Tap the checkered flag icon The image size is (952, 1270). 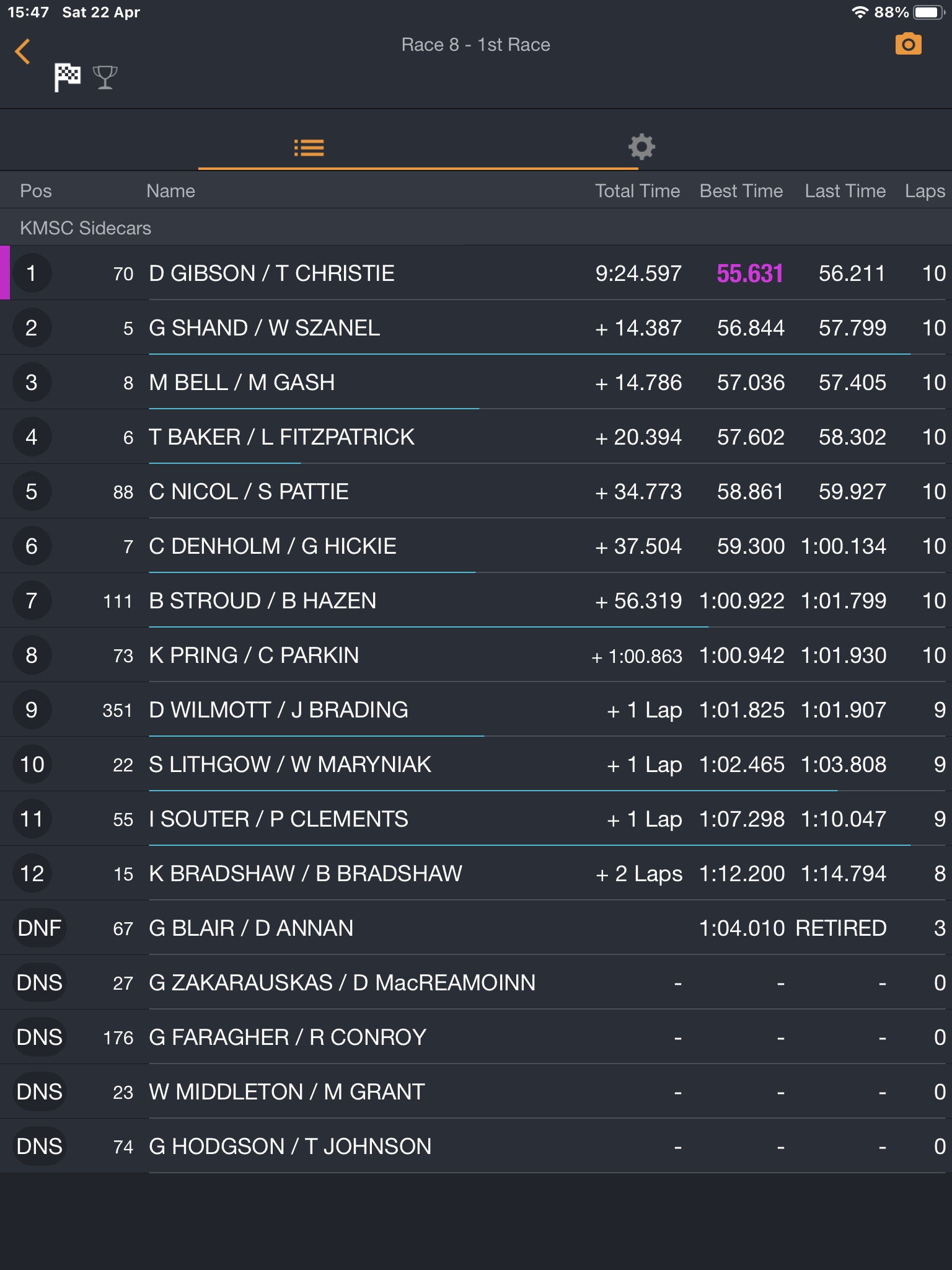(68, 78)
